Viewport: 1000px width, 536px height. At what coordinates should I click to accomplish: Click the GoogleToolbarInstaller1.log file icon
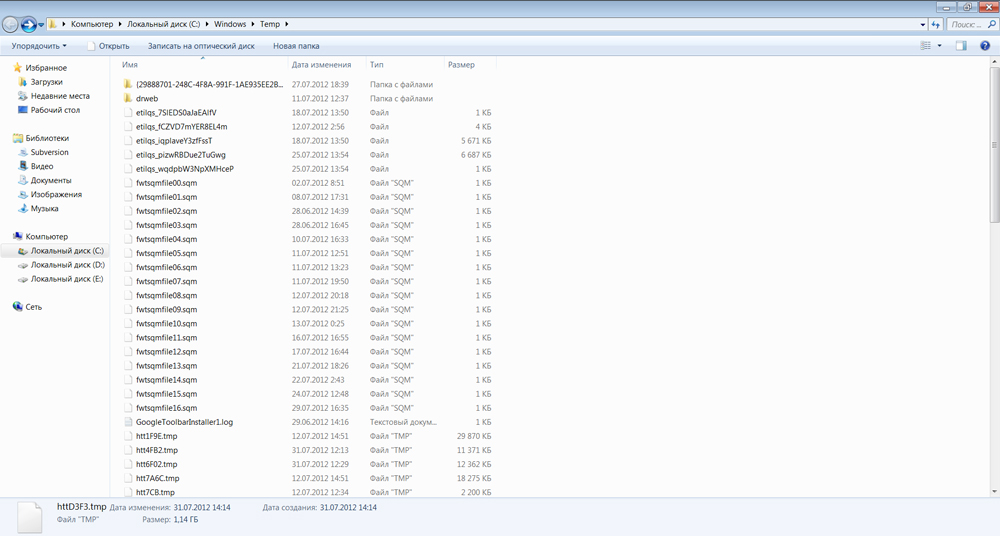pos(128,422)
